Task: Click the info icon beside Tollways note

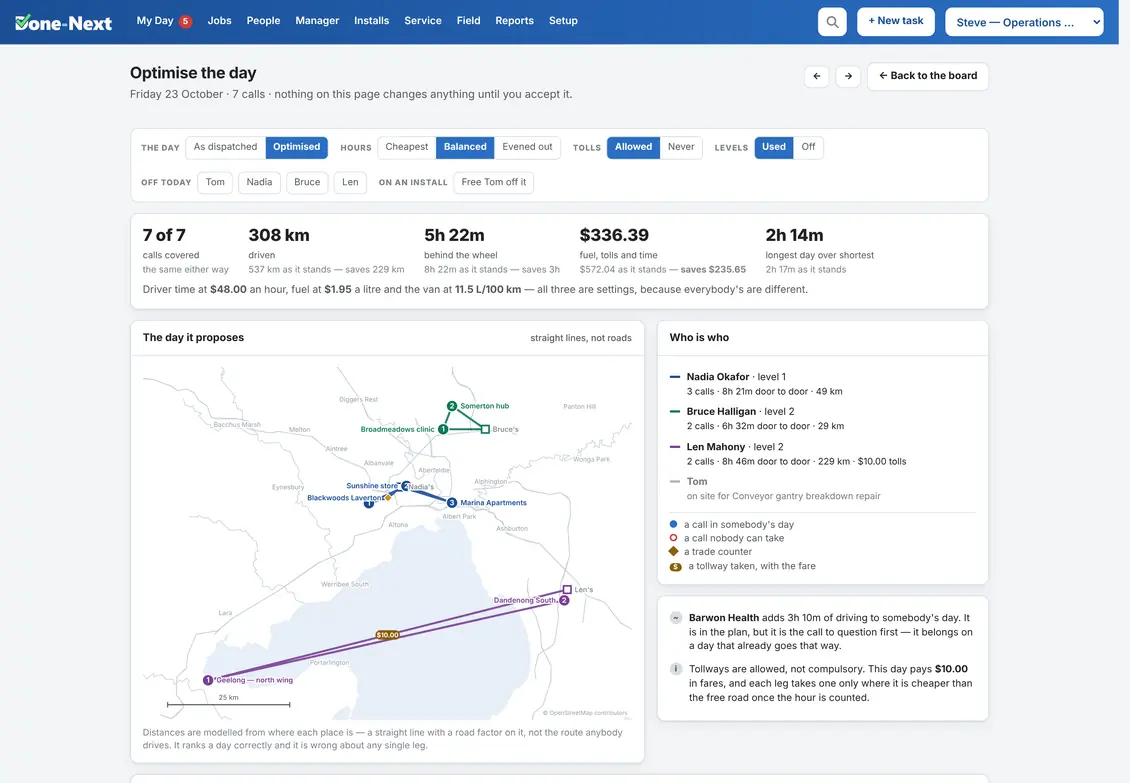Action: pyautogui.click(x=676, y=669)
